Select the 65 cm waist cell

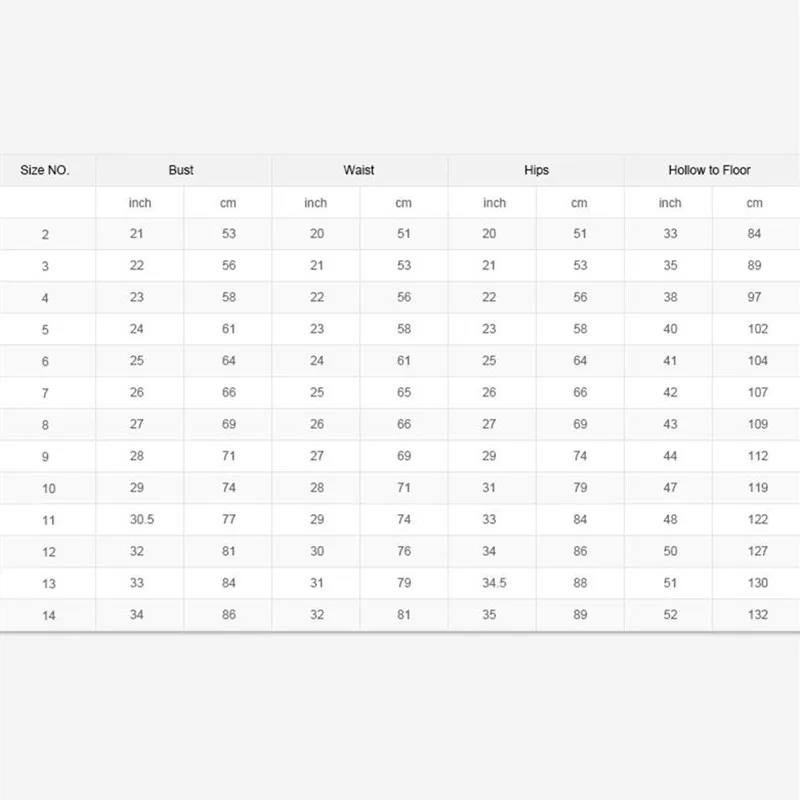pos(403,393)
